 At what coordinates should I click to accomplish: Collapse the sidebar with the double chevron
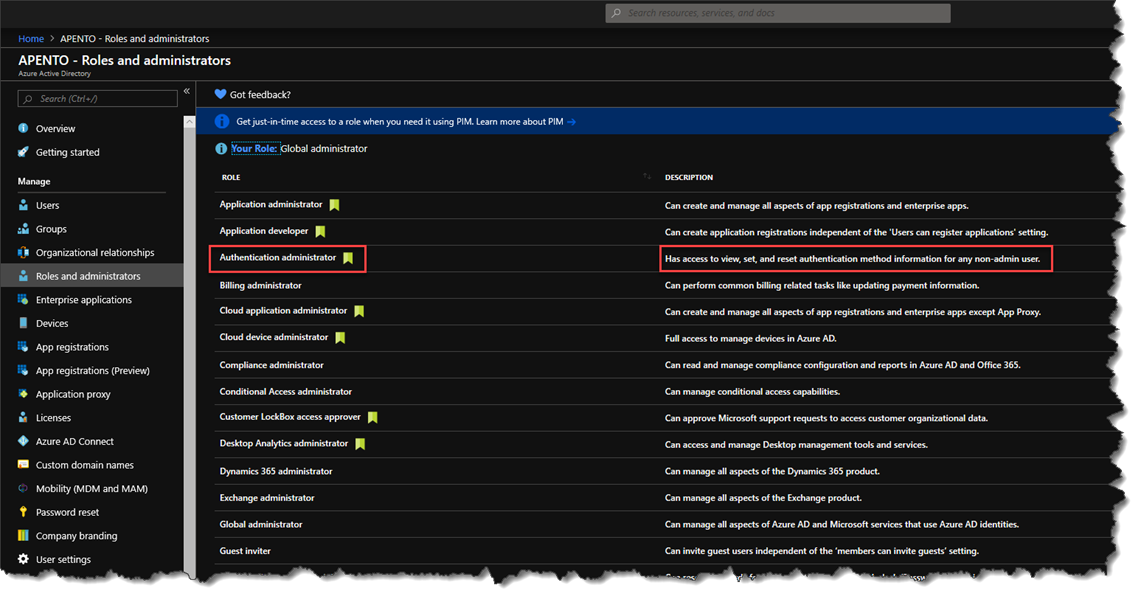pyautogui.click(x=187, y=91)
